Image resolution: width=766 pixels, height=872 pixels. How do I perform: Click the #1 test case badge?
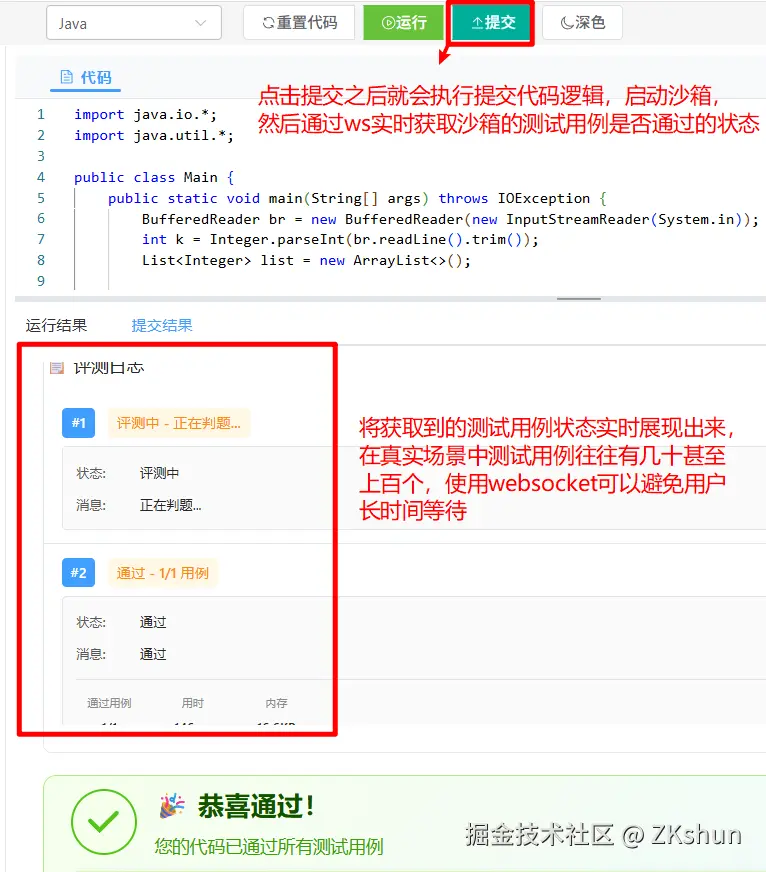coord(78,423)
